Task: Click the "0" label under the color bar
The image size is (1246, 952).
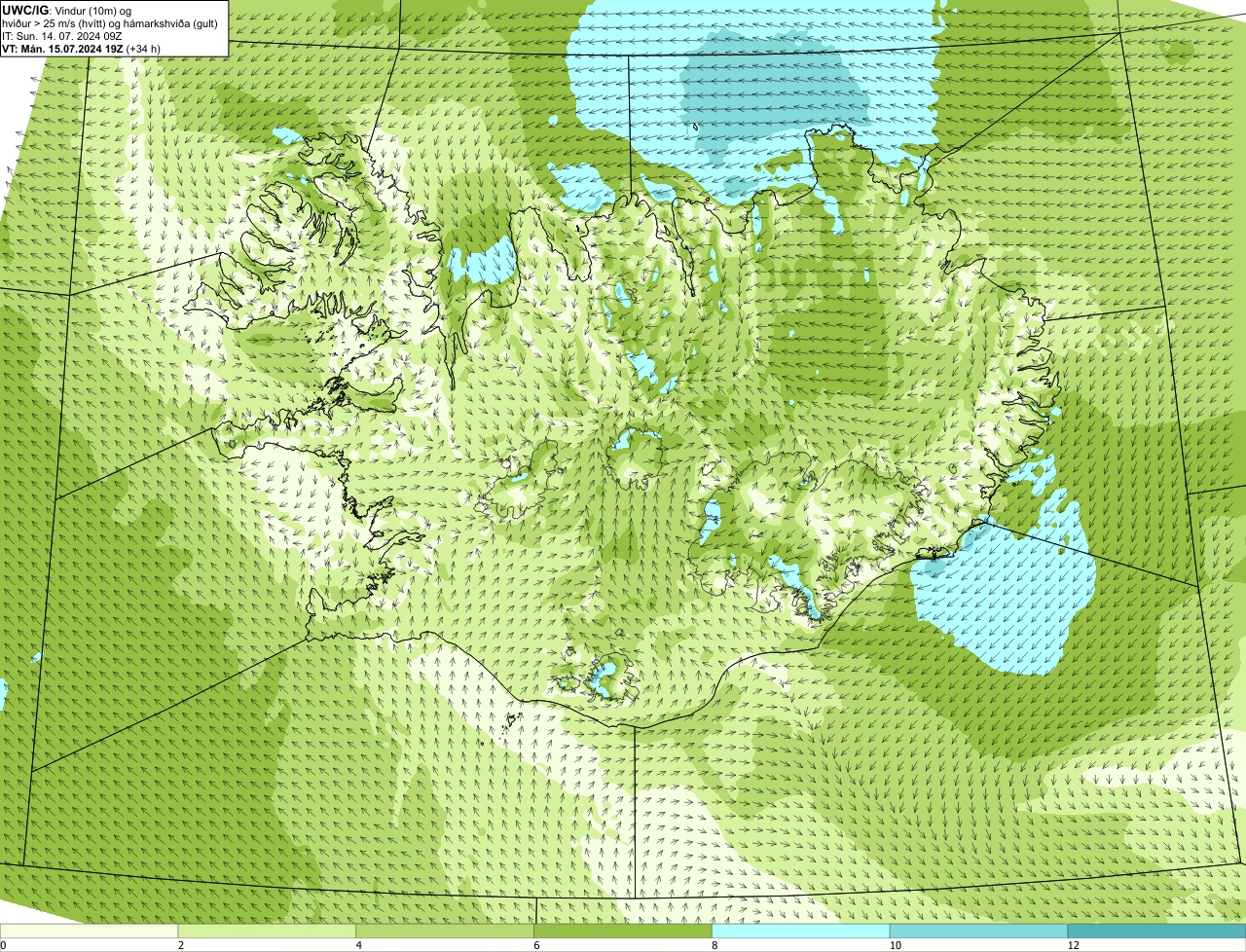Action: 3,945
